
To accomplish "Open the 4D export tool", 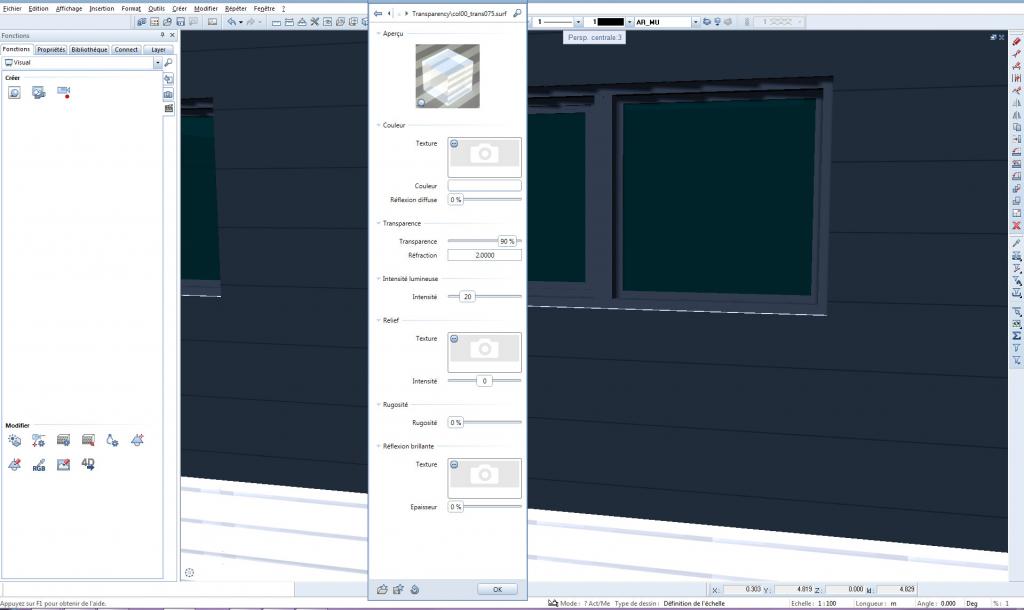I will (x=88, y=464).
